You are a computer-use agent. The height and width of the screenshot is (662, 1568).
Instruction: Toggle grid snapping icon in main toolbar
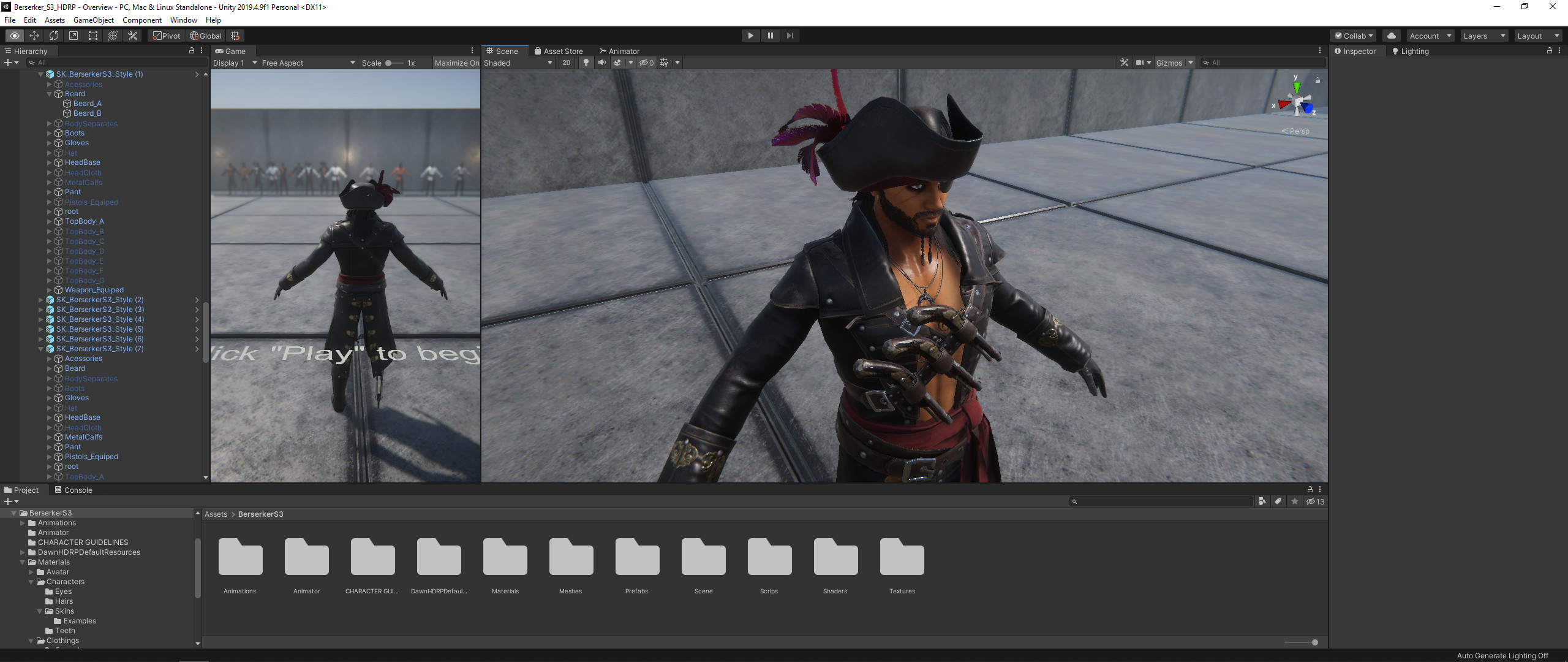coord(235,36)
